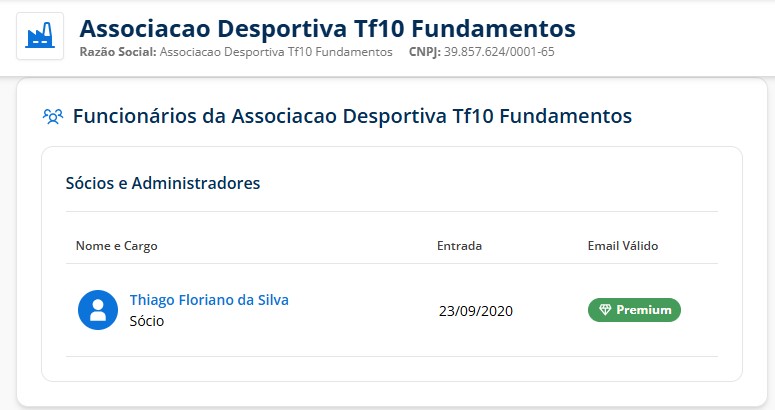This screenshot has width=775, height=410.
Task: Click the diamond icon in Premium badge
Action: pos(604,310)
